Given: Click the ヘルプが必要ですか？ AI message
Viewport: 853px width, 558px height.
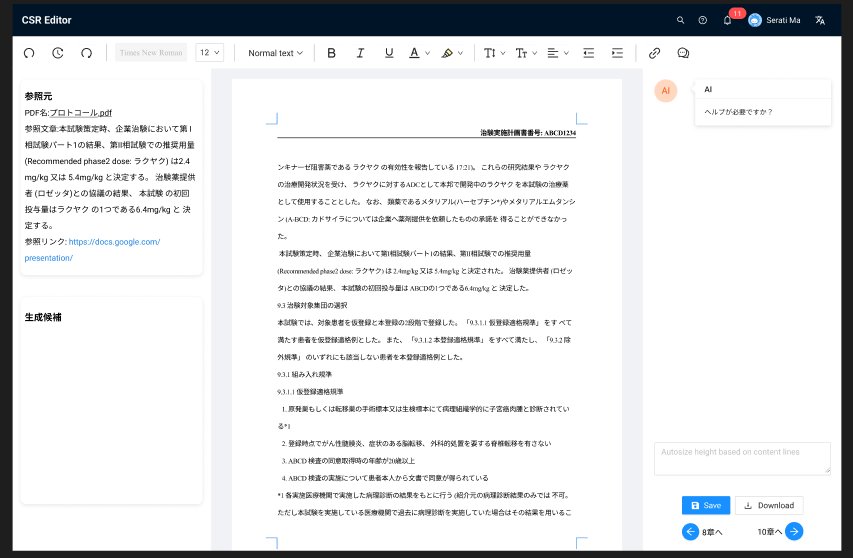Looking at the screenshot, I should 738,112.
